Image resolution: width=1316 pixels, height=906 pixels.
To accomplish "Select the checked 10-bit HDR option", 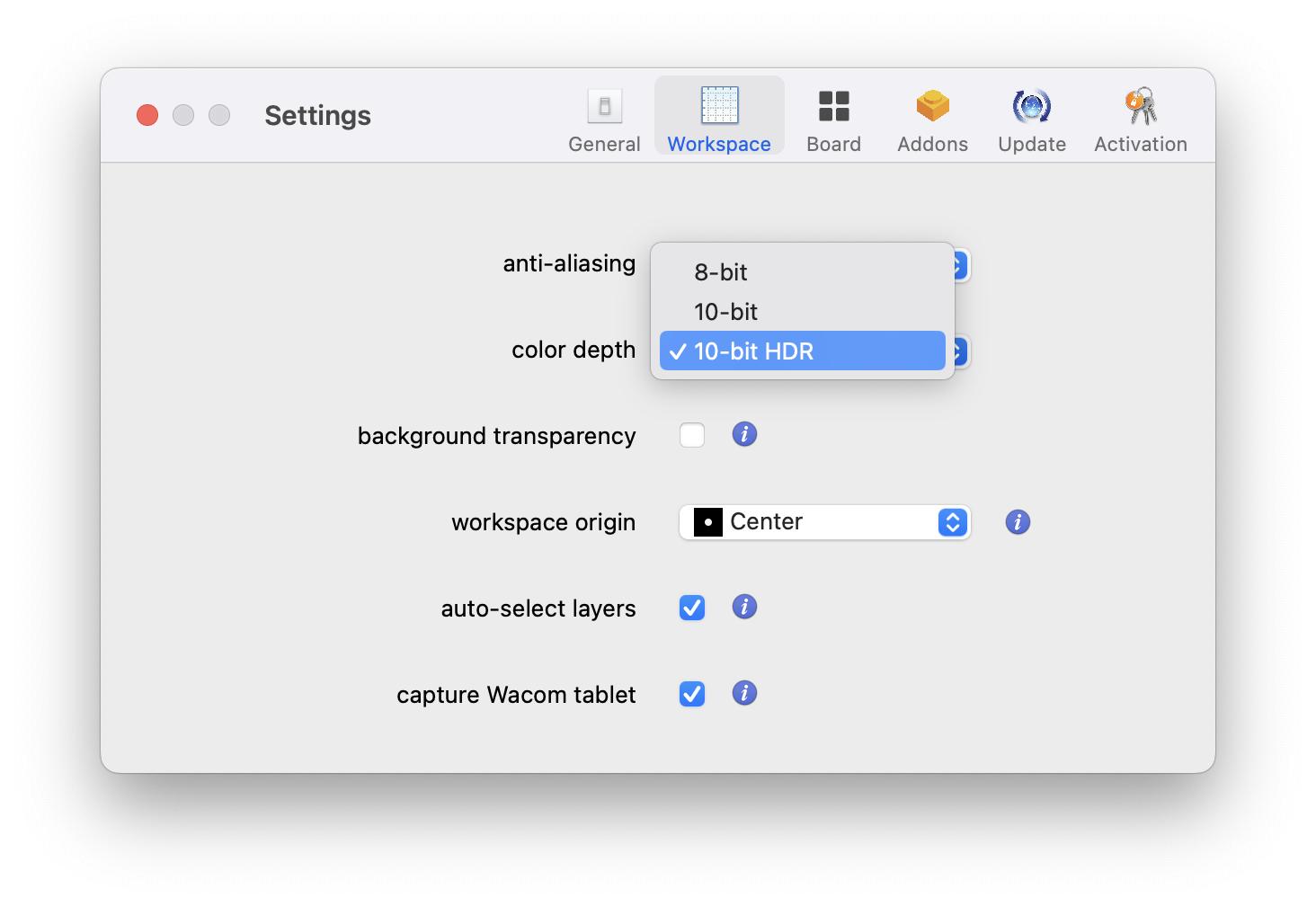I will point(802,351).
